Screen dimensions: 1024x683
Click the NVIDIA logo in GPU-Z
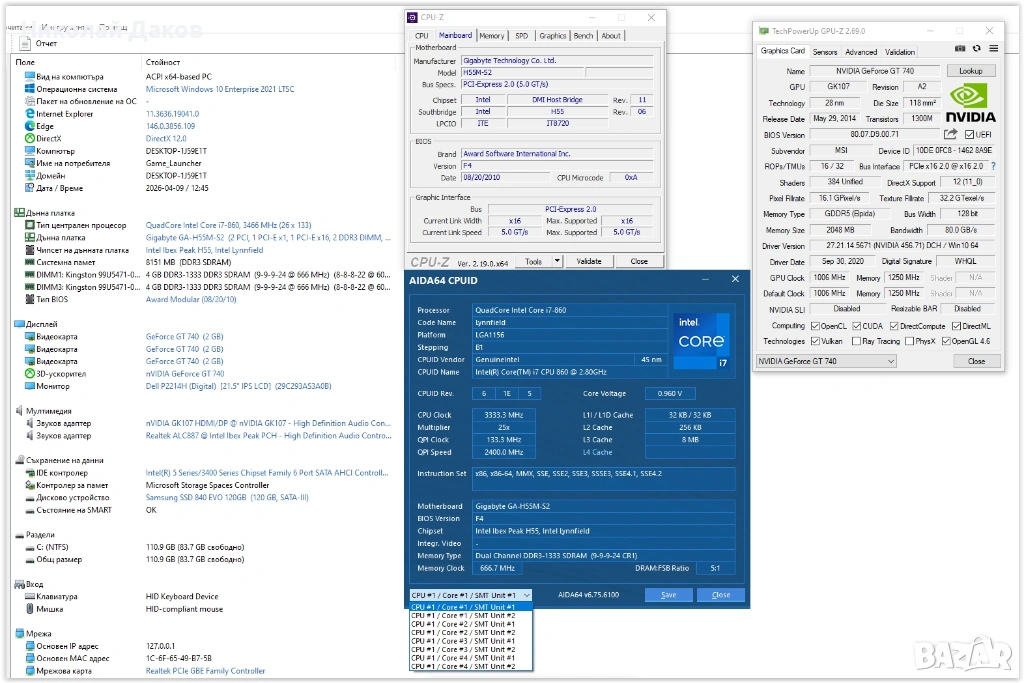(969, 103)
